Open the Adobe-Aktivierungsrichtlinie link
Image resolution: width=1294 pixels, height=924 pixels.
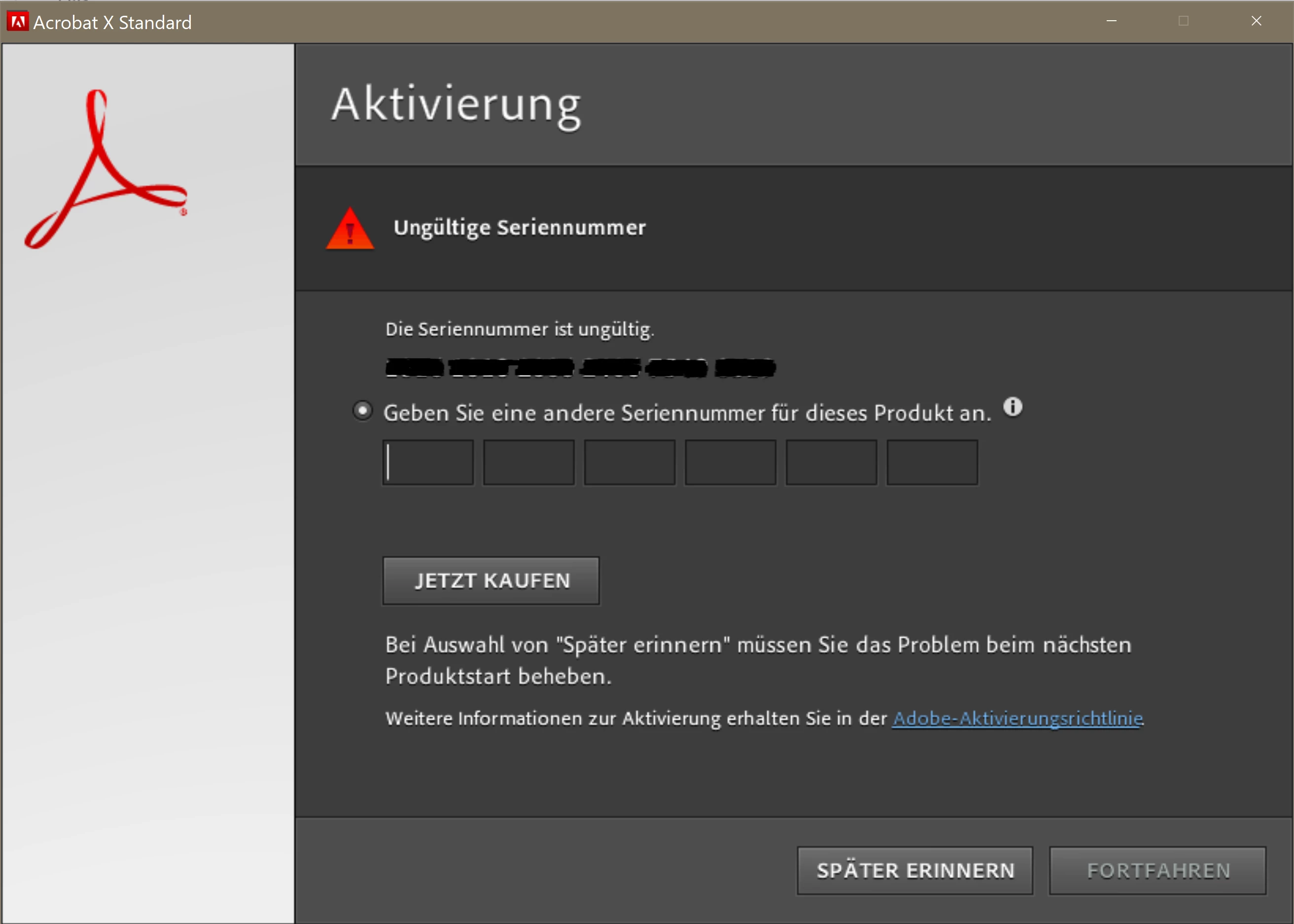click(1017, 718)
